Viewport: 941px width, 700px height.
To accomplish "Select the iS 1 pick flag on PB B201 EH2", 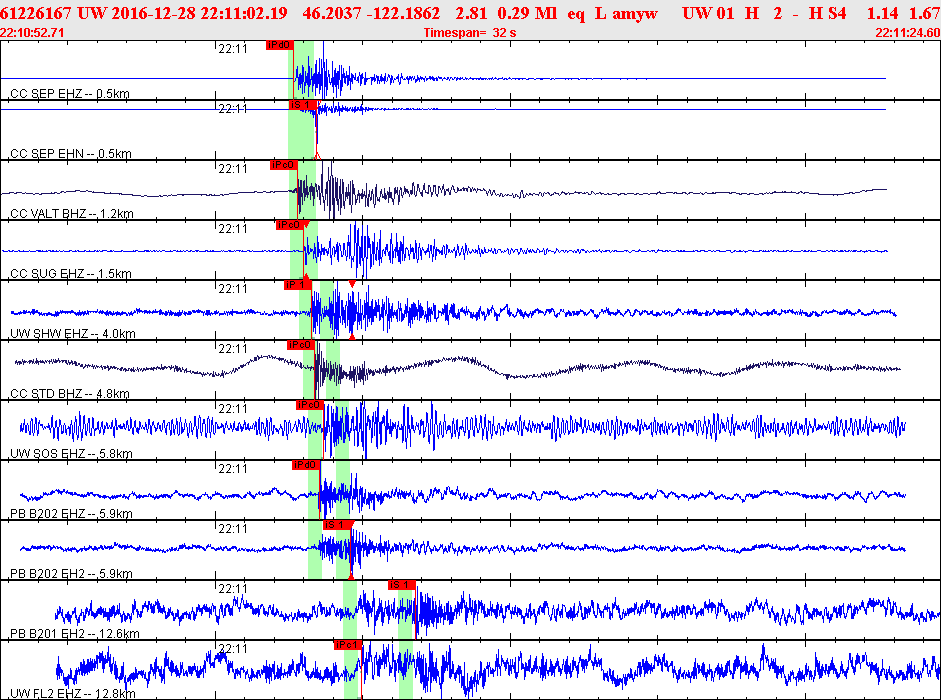I will [x=401, y=585].
